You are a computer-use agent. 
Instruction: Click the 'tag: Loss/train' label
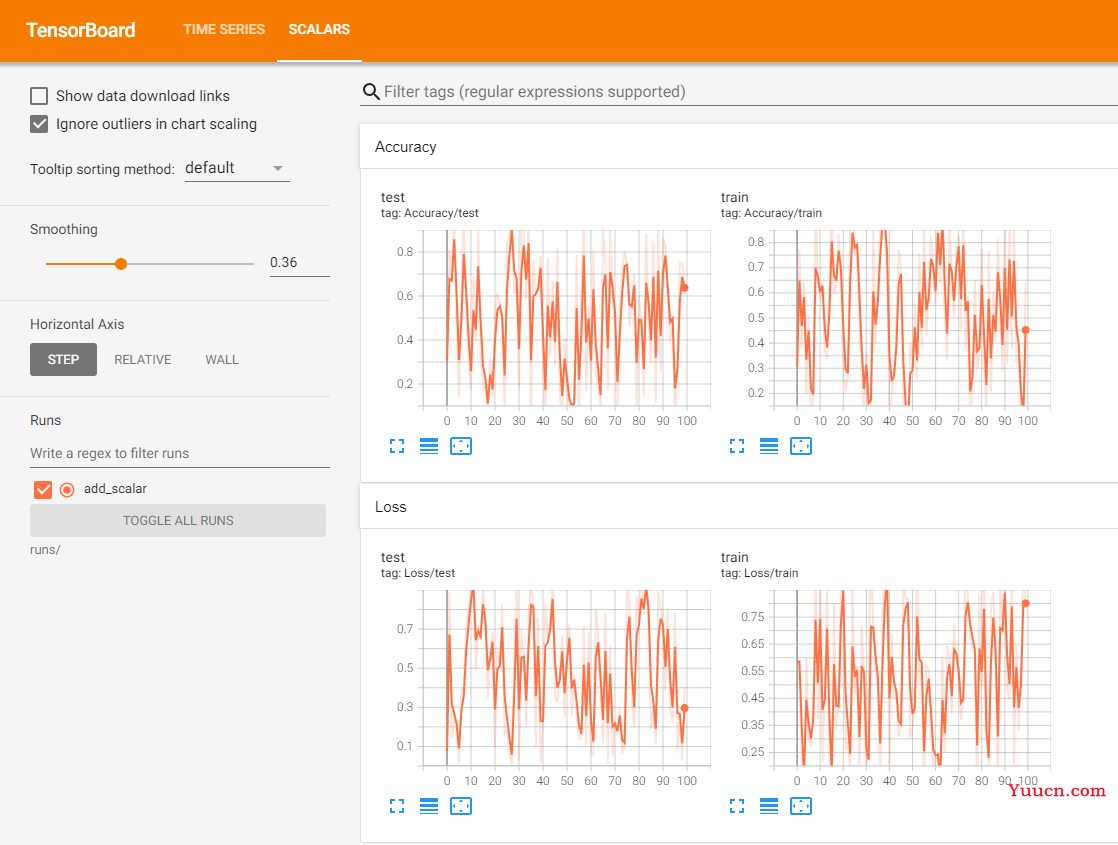tap(759, 573)
